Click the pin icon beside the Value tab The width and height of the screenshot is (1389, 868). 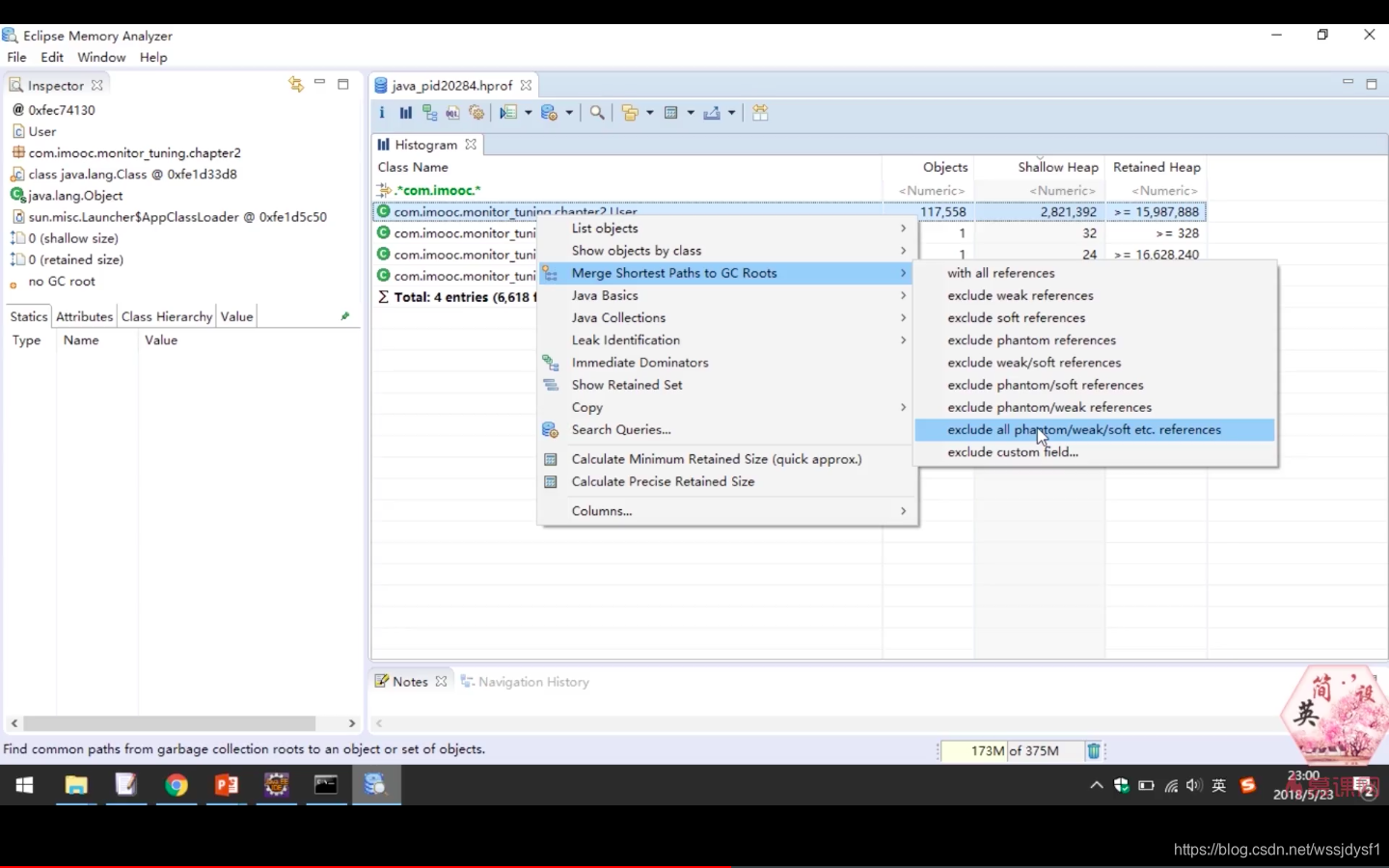(x=344, y=316)
